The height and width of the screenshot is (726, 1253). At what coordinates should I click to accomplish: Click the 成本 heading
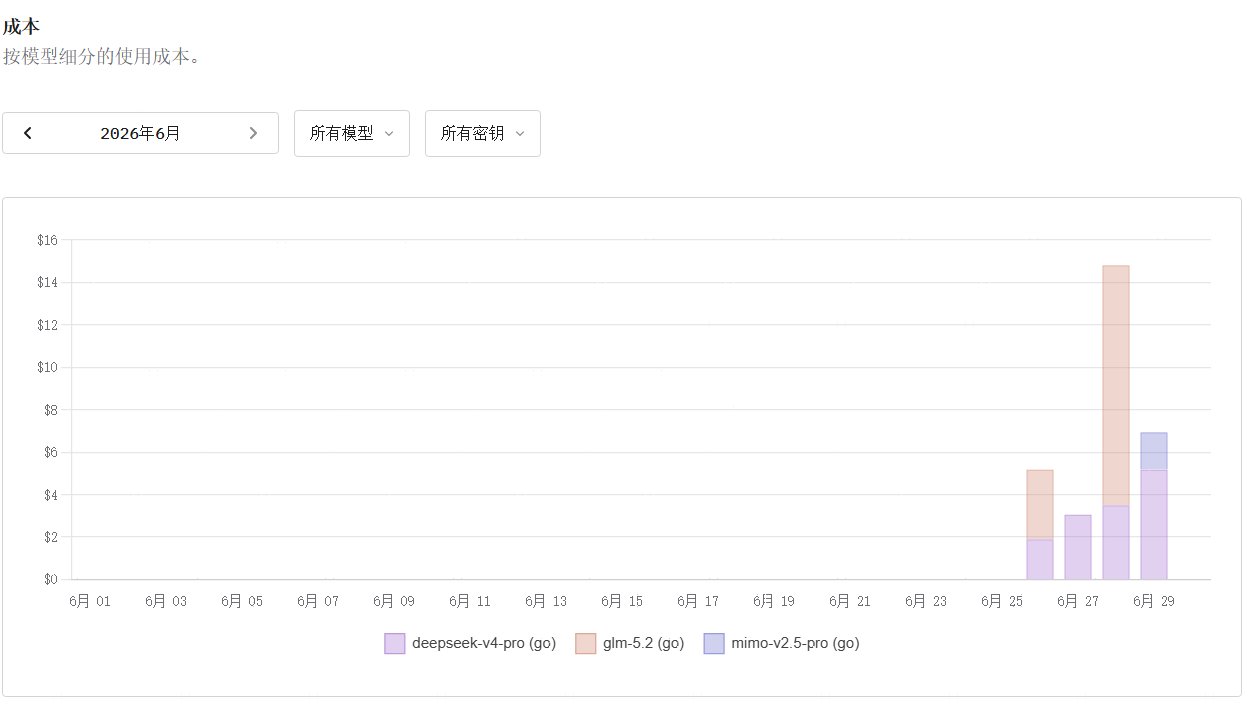point(21,27)
